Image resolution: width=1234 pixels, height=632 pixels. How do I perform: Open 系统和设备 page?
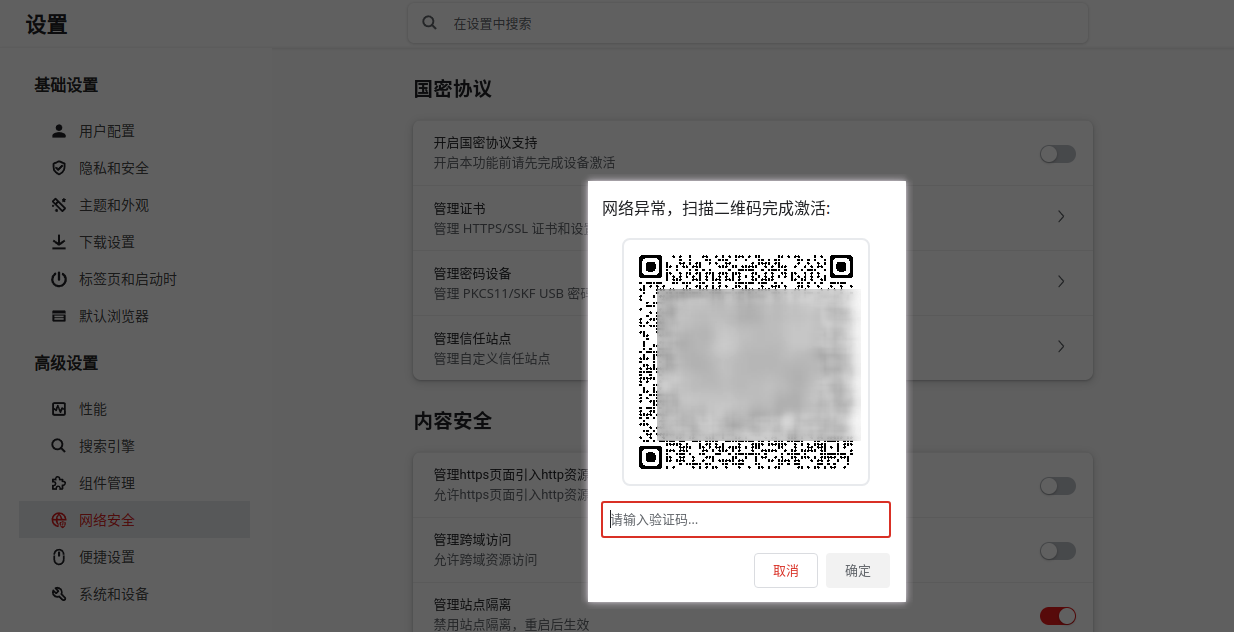click(135, 594)
